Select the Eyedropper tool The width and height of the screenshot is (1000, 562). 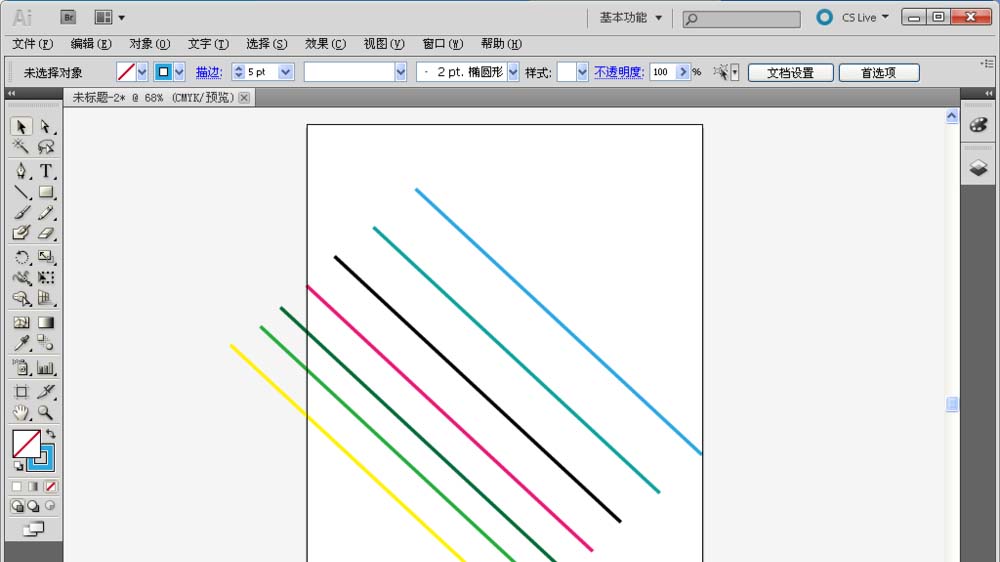tap(21, 343)
